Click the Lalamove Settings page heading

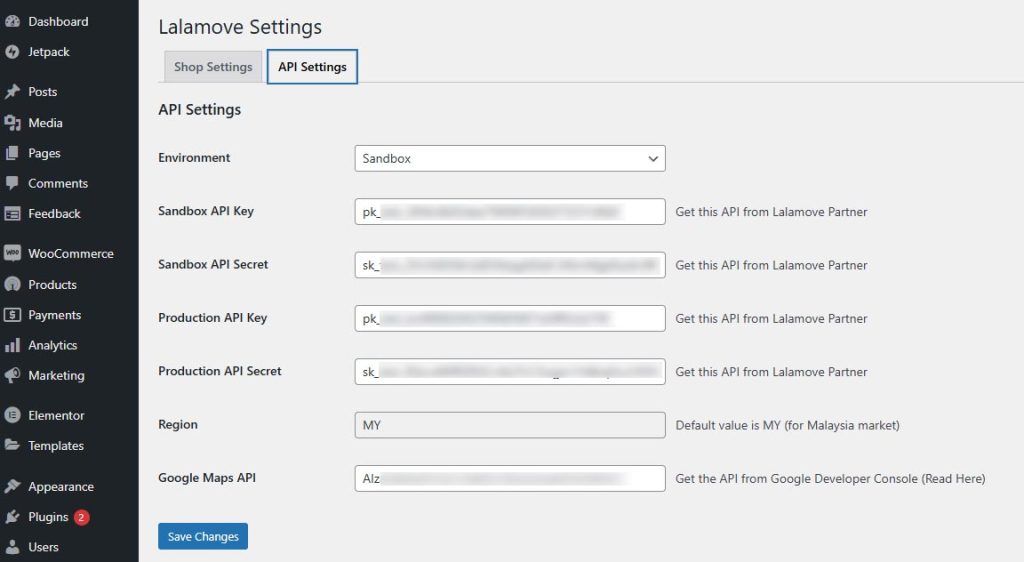click(240, 27)
